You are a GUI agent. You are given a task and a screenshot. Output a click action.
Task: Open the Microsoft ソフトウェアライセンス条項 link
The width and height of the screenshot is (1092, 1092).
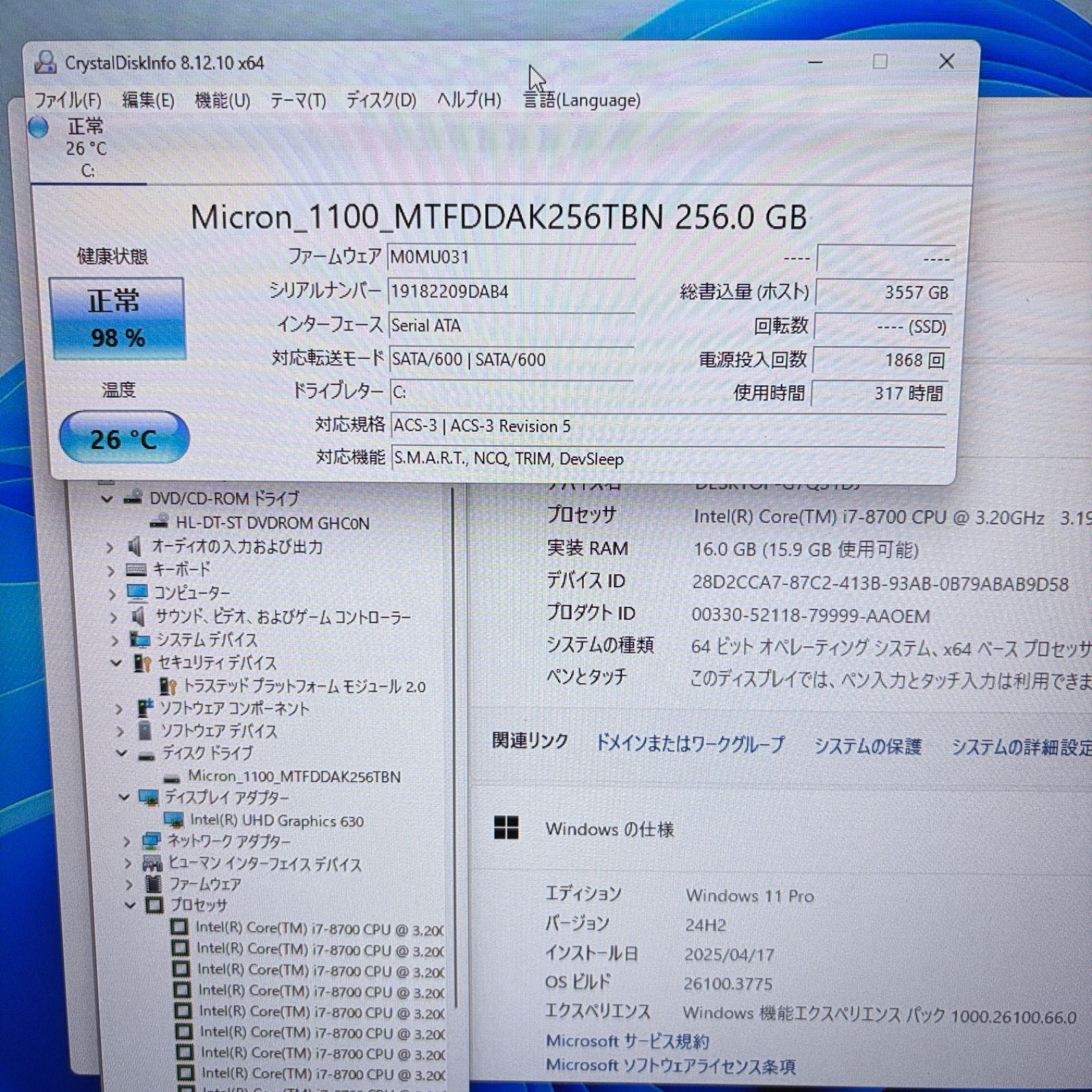[670, 1065]
